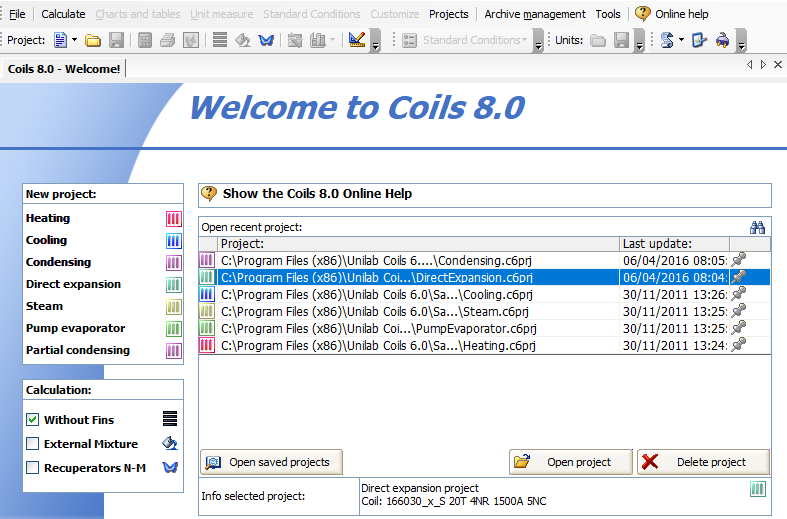Expand the Units toolbar overflow options

639,41
